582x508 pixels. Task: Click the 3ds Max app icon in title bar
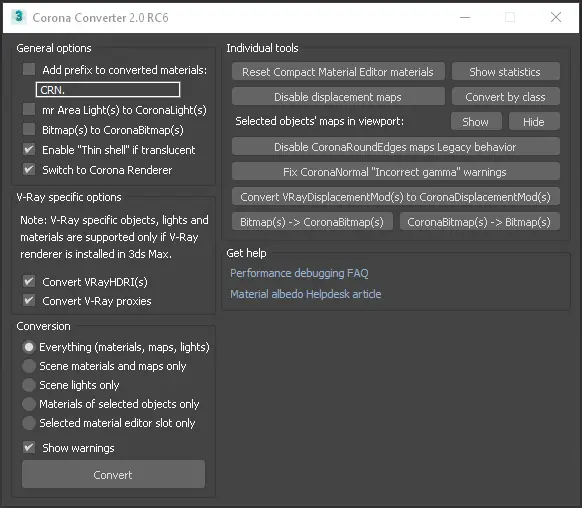tap(19, 17)
